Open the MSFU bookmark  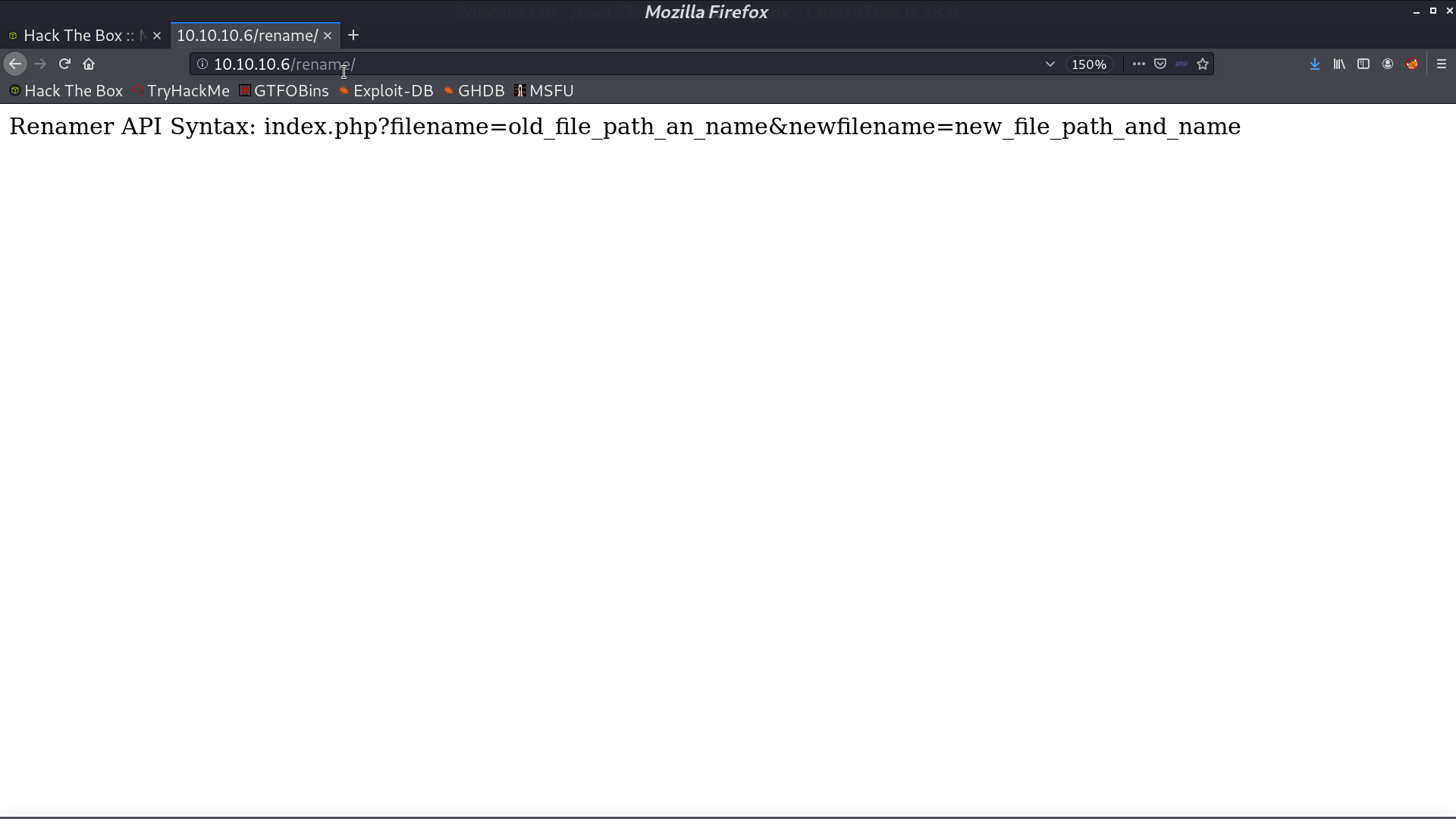point(544,91)
